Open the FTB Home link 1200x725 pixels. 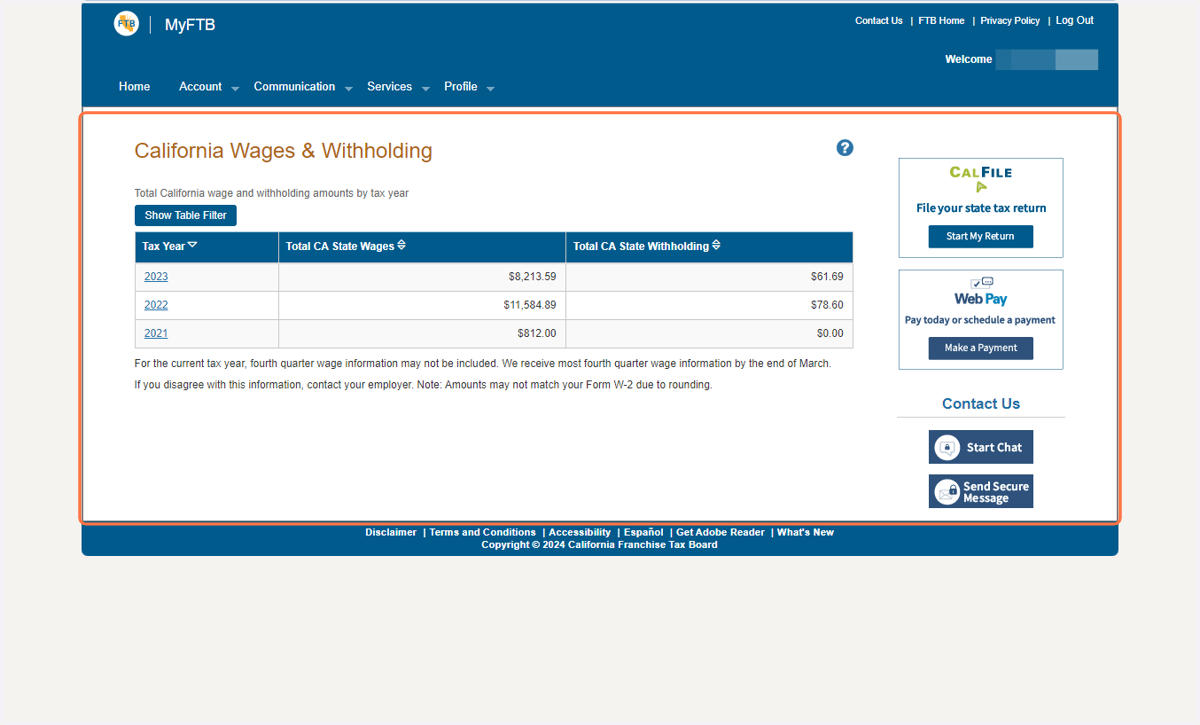tap(941, 21)
